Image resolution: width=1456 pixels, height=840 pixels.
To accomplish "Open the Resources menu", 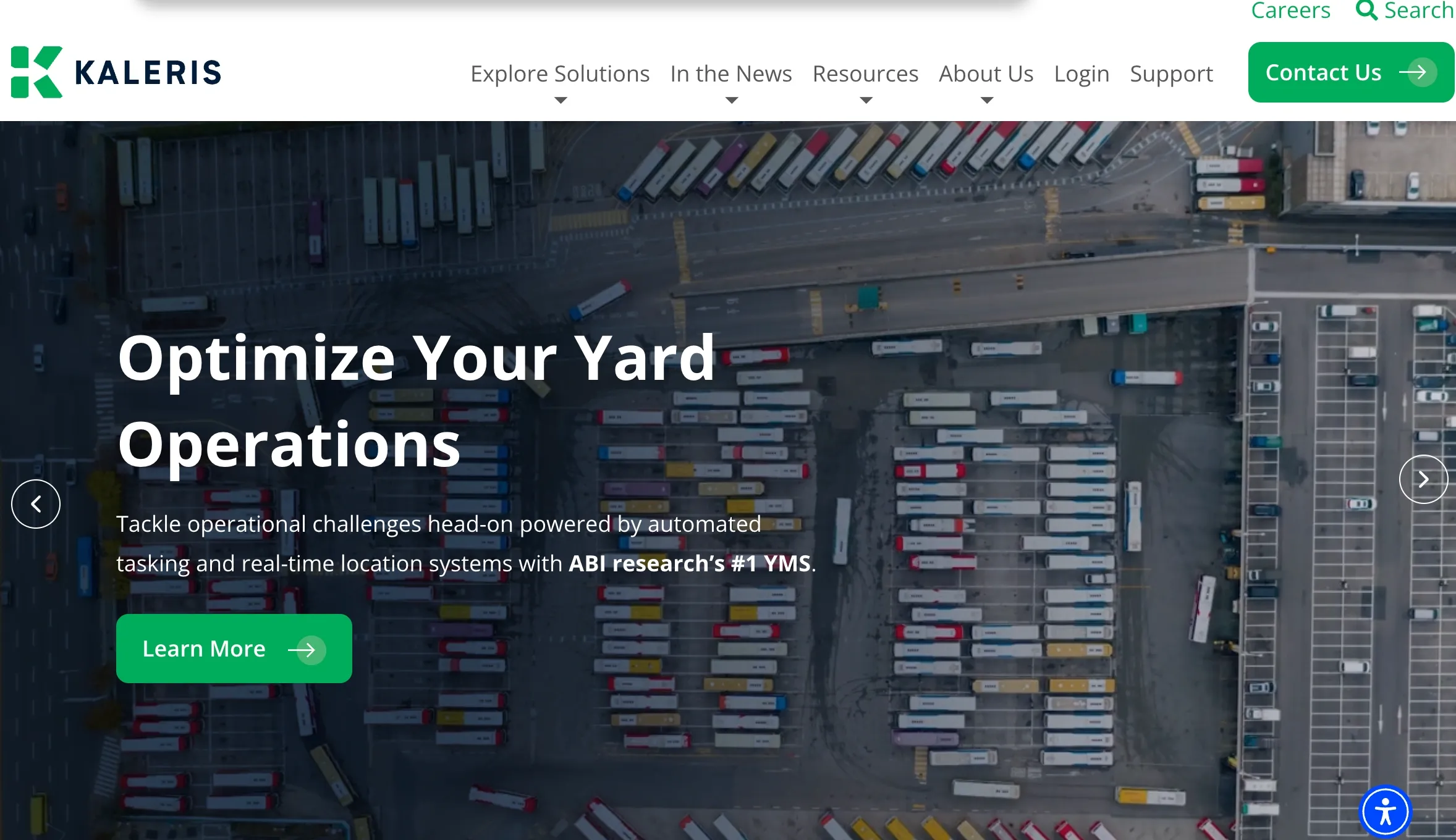I will coord(865,74).
